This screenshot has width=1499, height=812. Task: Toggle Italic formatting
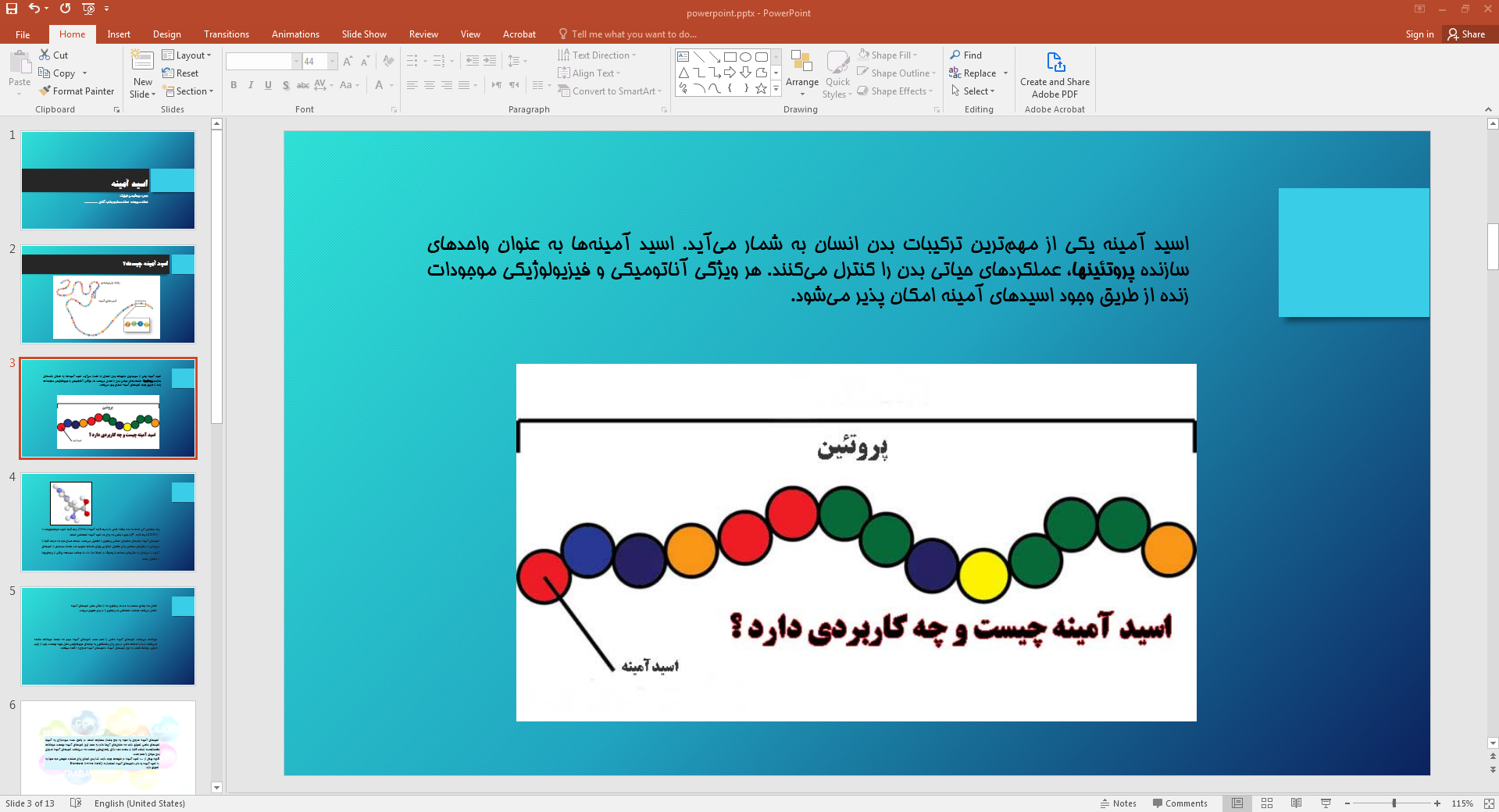(251, 85)
